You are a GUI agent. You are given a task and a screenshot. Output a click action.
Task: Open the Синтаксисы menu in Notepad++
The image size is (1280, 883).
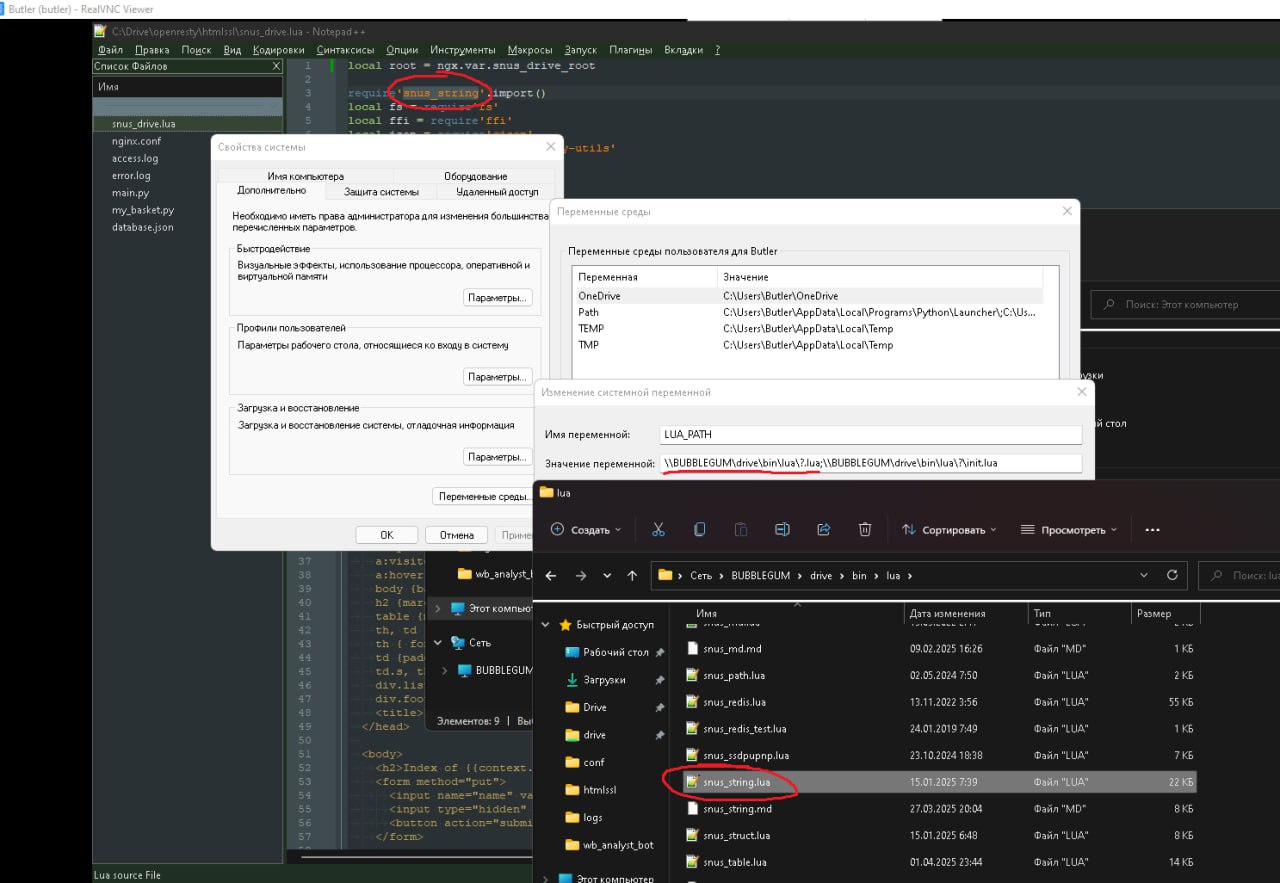tap(345, 50)
